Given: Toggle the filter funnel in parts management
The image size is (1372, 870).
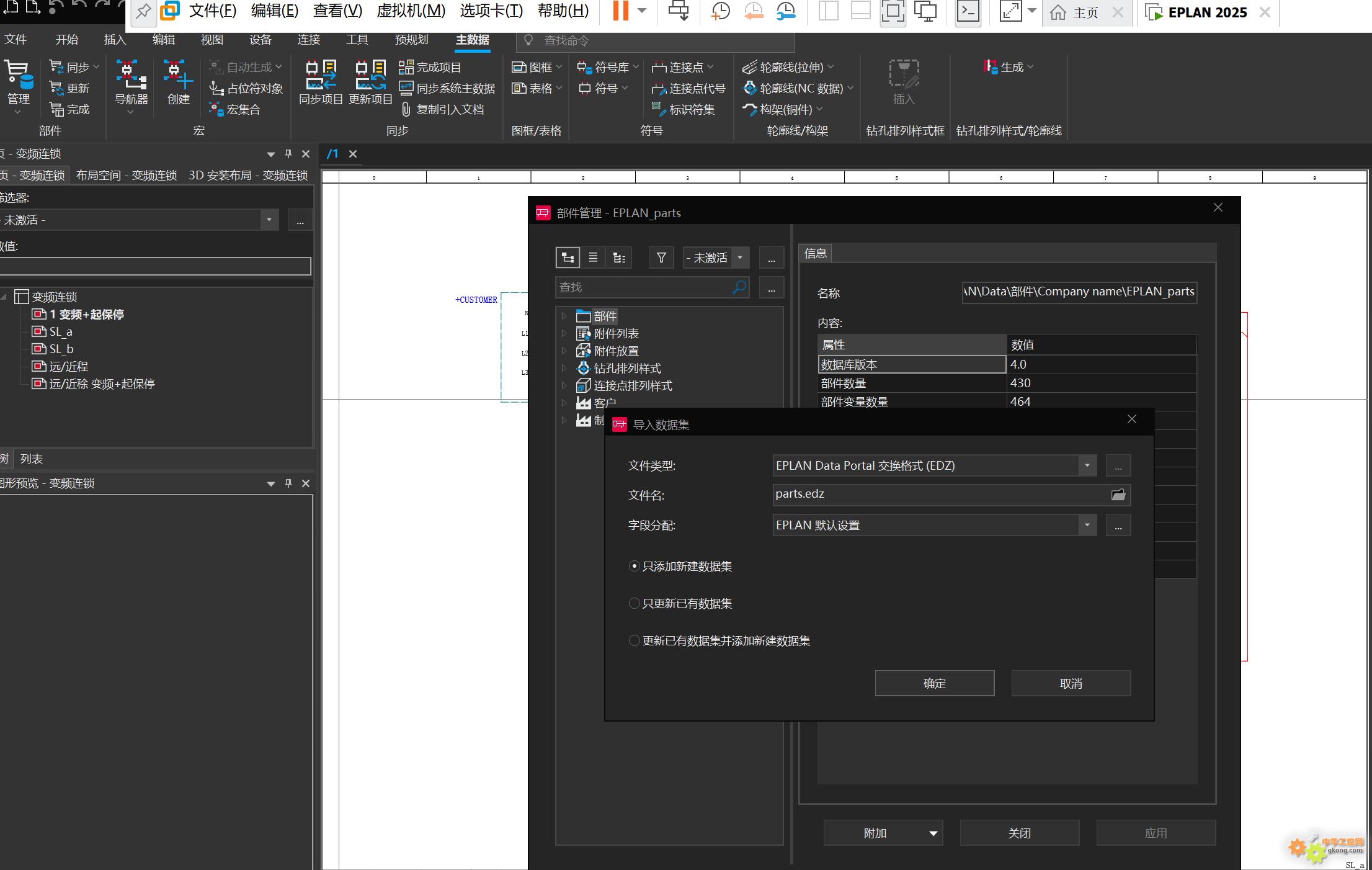Looking at the screenshot, I should [661, 258].
